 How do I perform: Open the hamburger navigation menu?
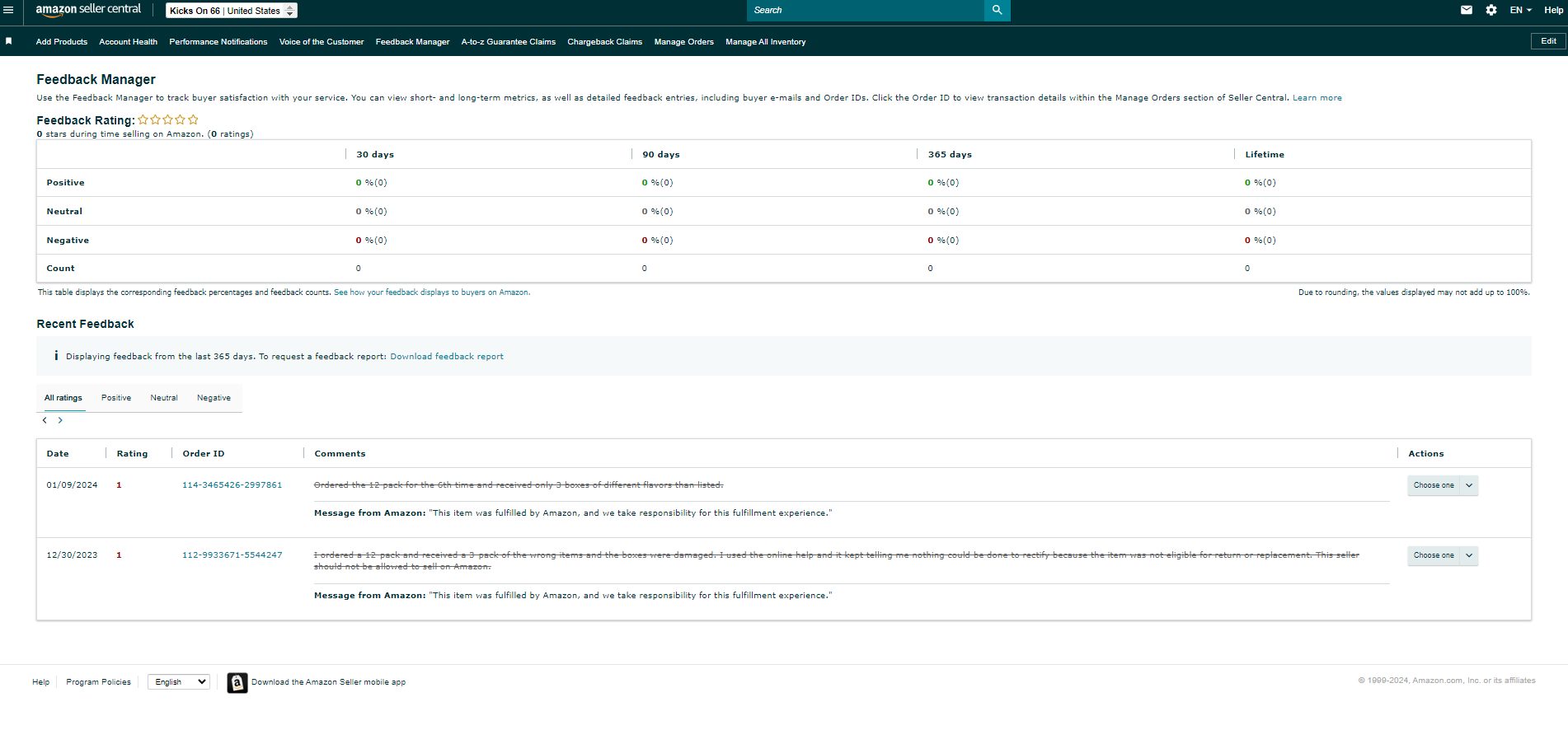pos(8,10)
